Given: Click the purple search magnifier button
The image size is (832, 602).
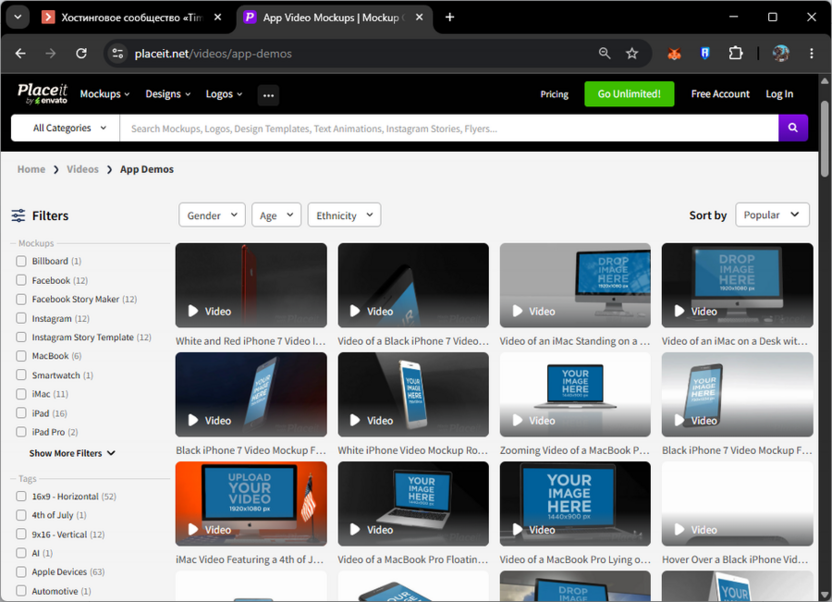Looking at the screenshot, I should tap(793, 128).
